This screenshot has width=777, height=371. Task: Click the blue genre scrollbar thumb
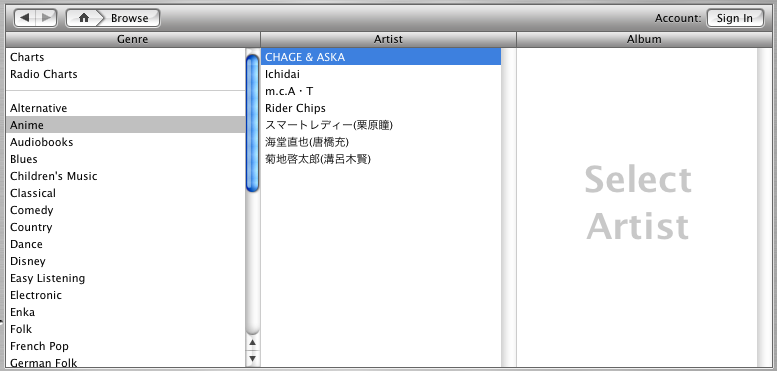click(x=253, y=123)
